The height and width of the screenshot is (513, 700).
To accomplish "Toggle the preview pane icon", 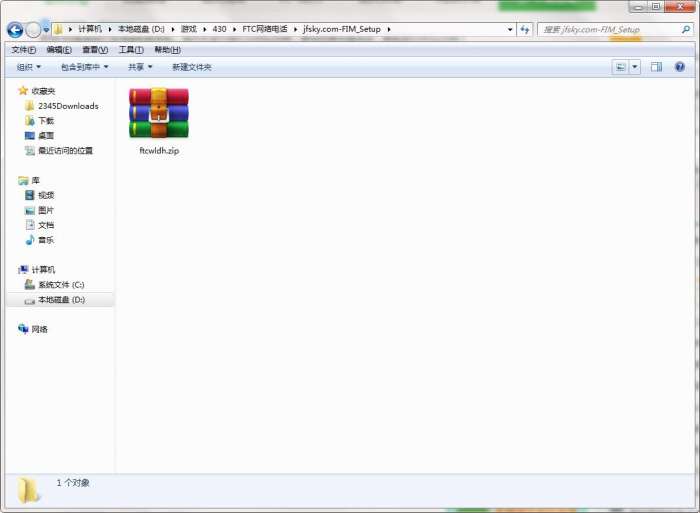I will click(656, 67).
